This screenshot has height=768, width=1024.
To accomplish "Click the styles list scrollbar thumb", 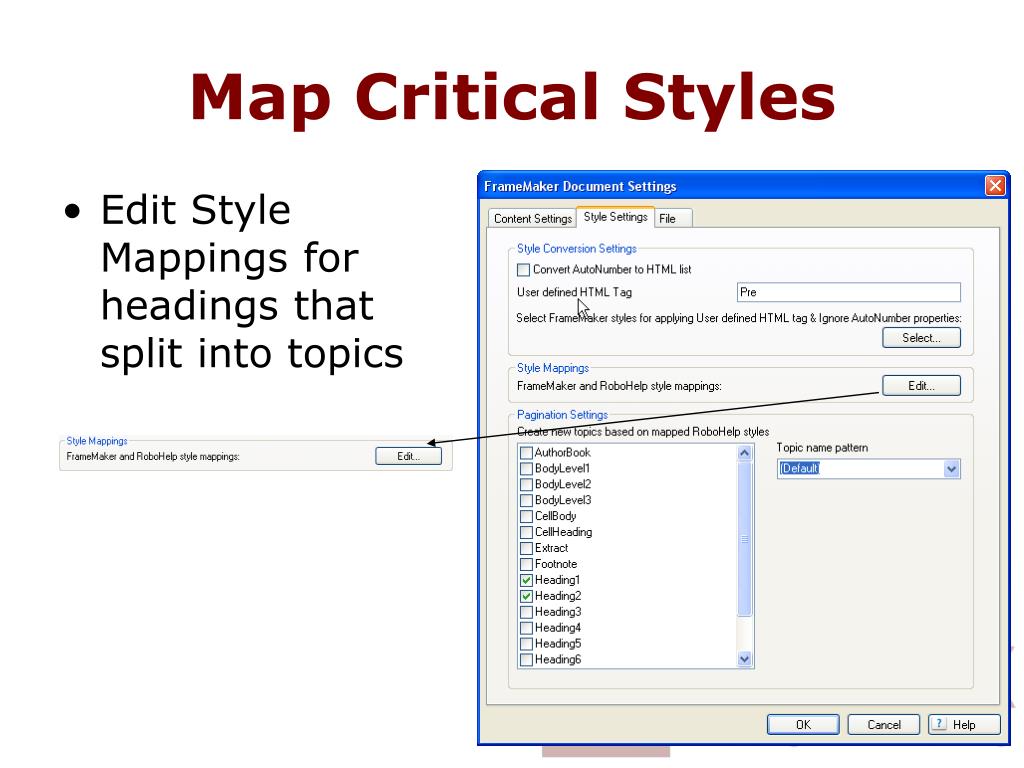I will point(744,539).
